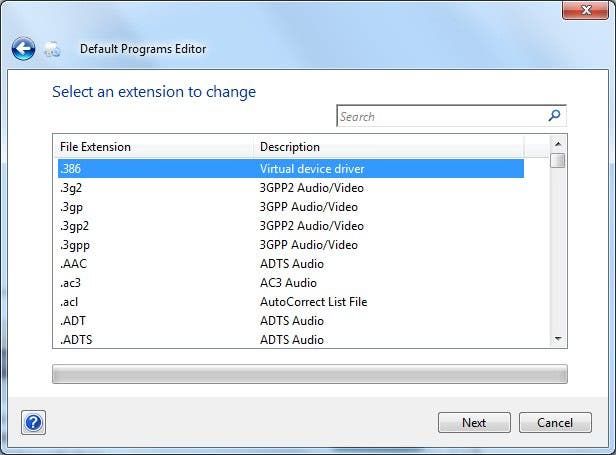This screenshot has height=455, width=616.
Task: Select the .ADT extension row
Action: pos(291,321)
